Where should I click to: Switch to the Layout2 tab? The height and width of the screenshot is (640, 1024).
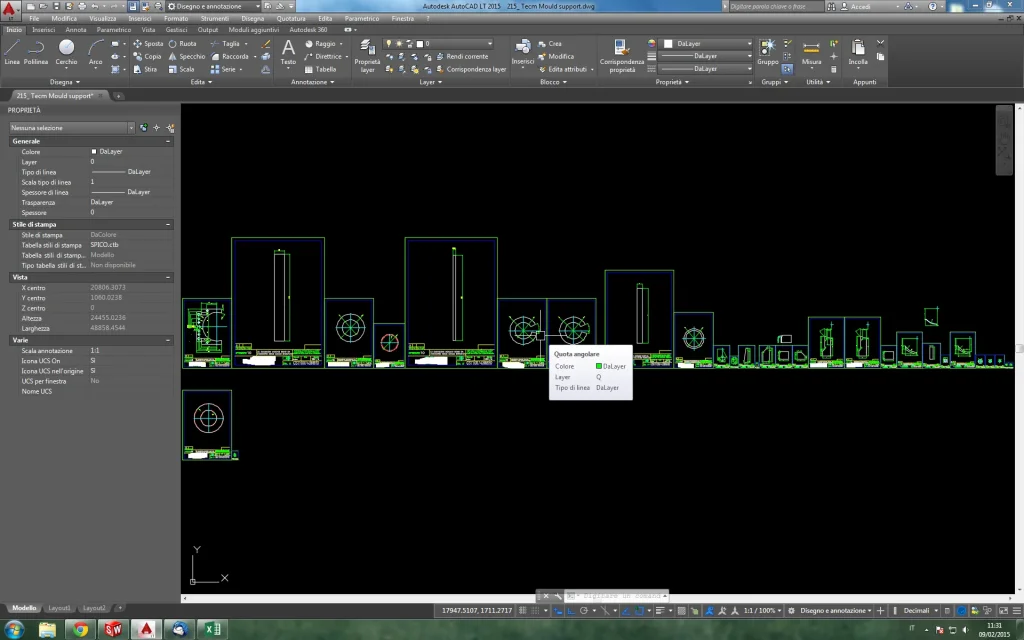pos(94,608)
